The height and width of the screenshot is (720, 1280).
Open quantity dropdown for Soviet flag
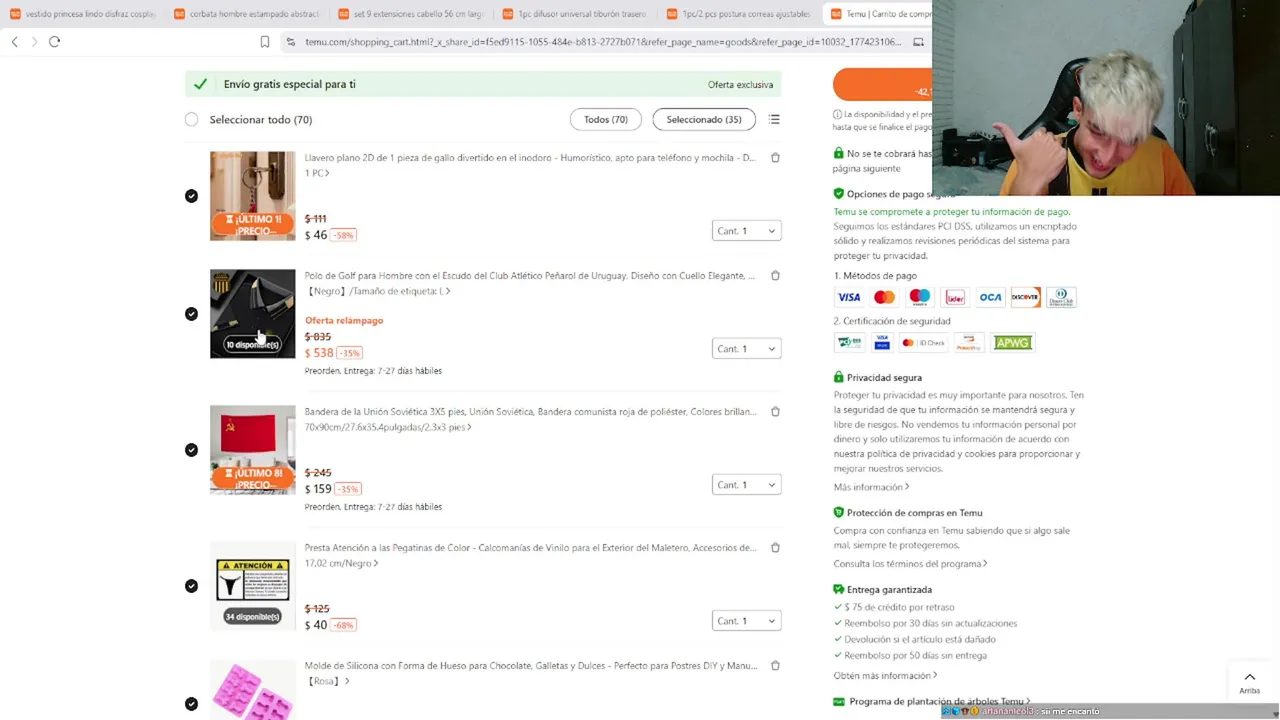coord(746,485)
